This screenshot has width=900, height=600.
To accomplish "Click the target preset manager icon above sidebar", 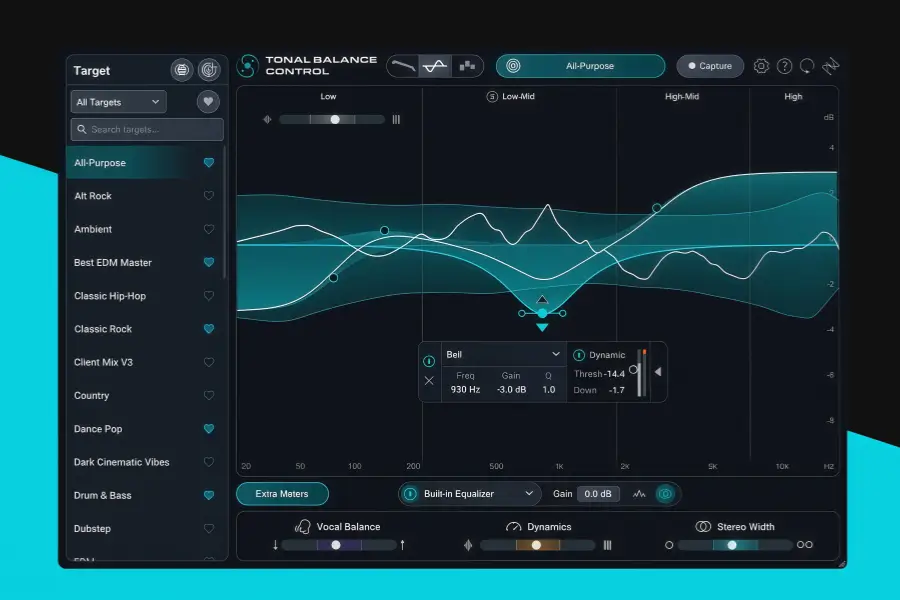I will coord(181,70).
